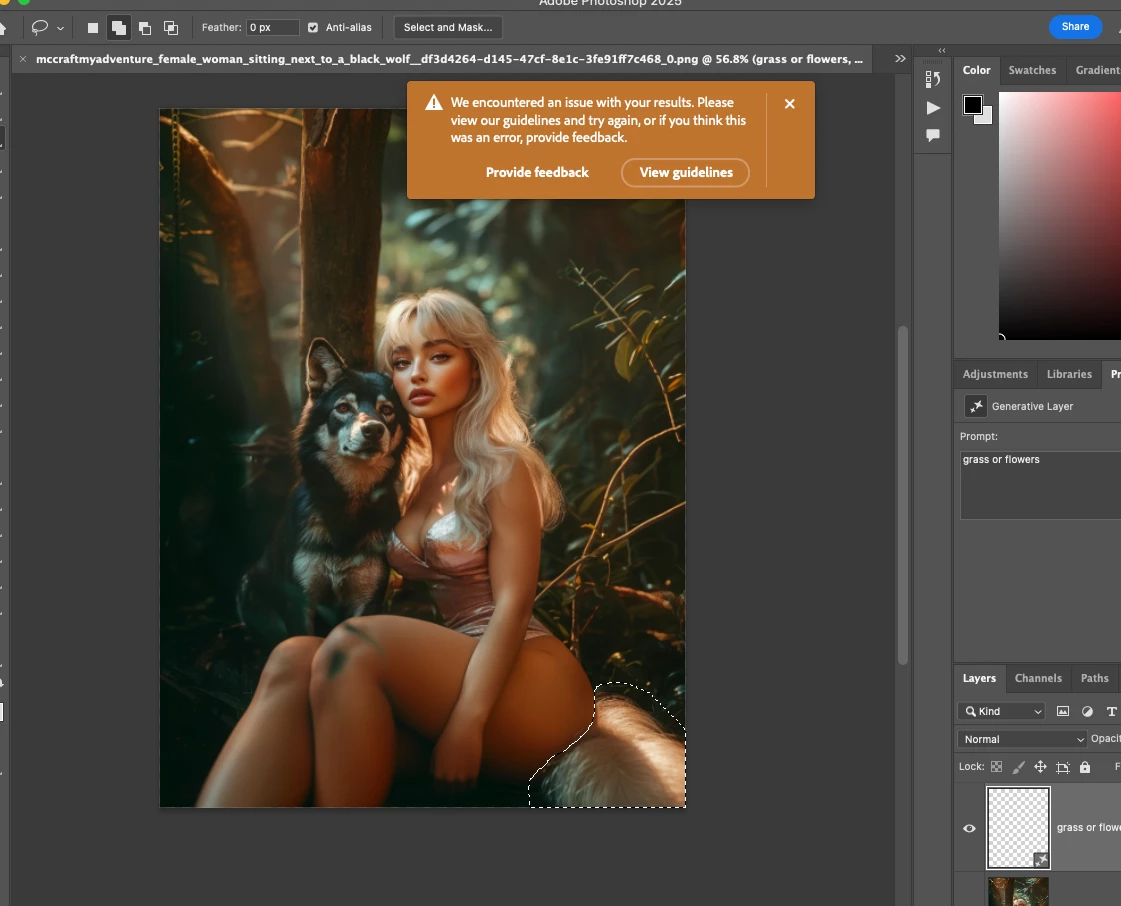Lock layer position with move icon
Viewport: 1121px width, 906px height.
pyautogui.click(x=1040, y=767)
